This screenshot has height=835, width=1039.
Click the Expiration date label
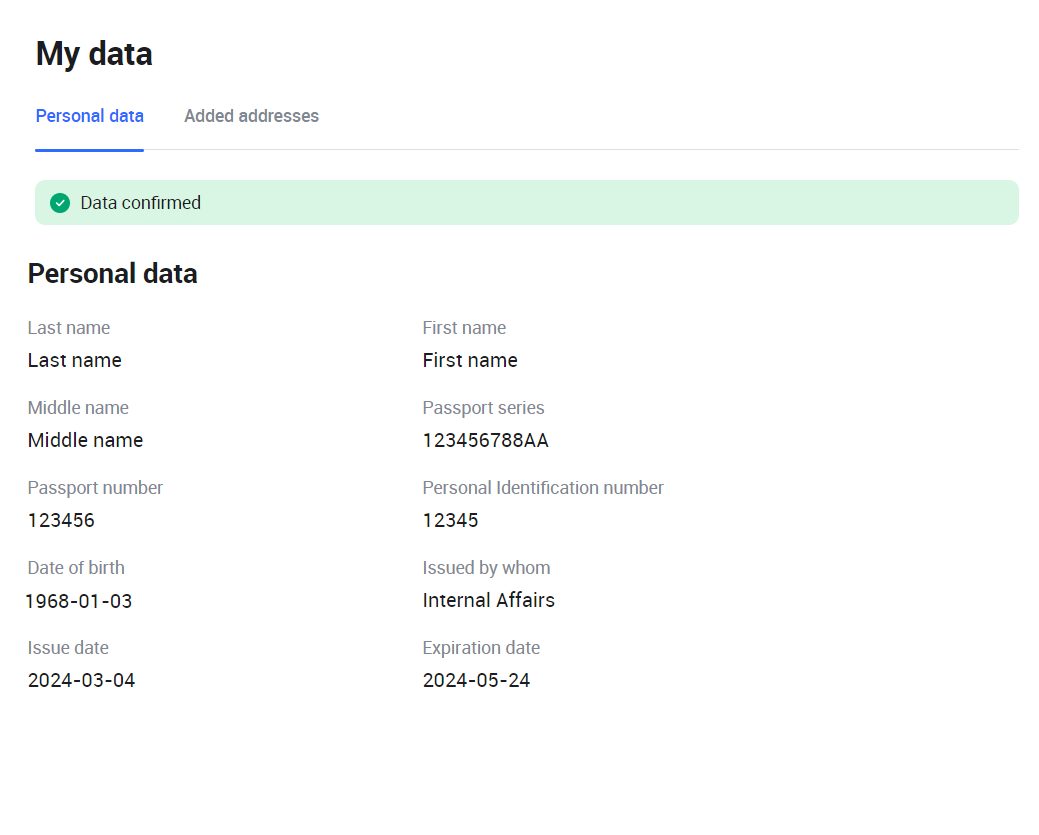(x=481, y=648)
